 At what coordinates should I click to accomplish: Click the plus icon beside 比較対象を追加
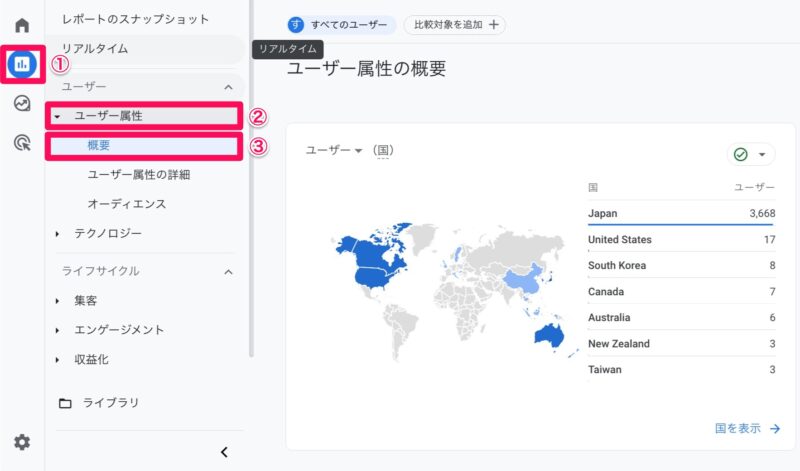(493, 24)
